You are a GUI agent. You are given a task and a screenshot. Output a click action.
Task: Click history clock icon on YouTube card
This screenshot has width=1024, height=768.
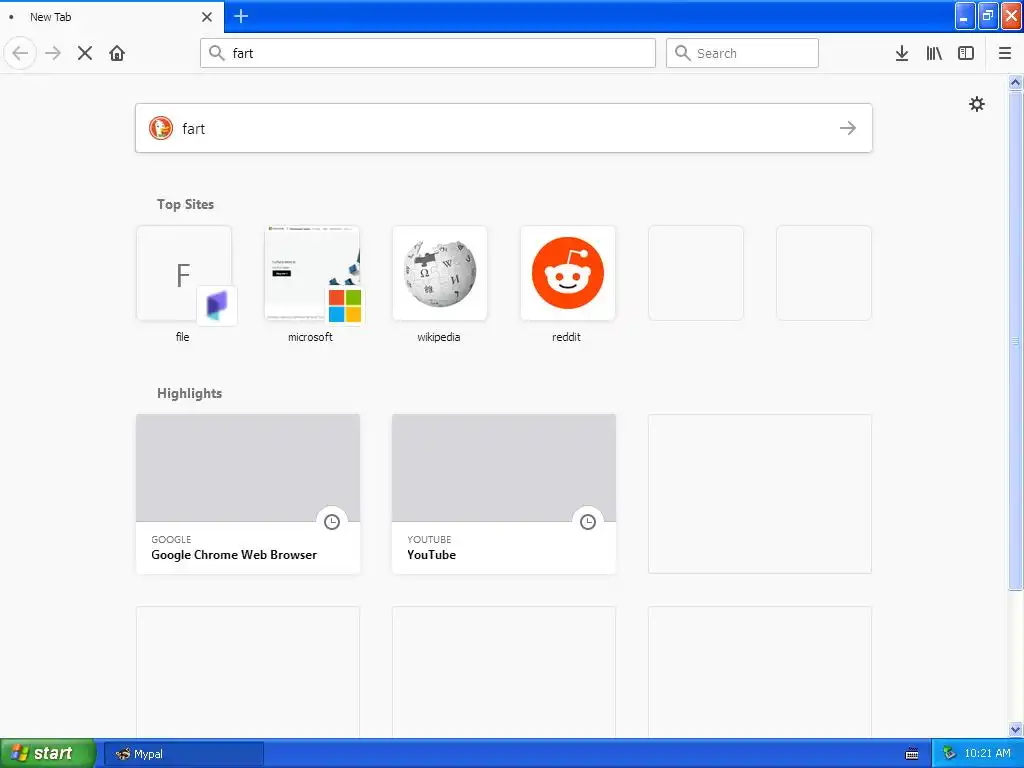click(588, 522)
